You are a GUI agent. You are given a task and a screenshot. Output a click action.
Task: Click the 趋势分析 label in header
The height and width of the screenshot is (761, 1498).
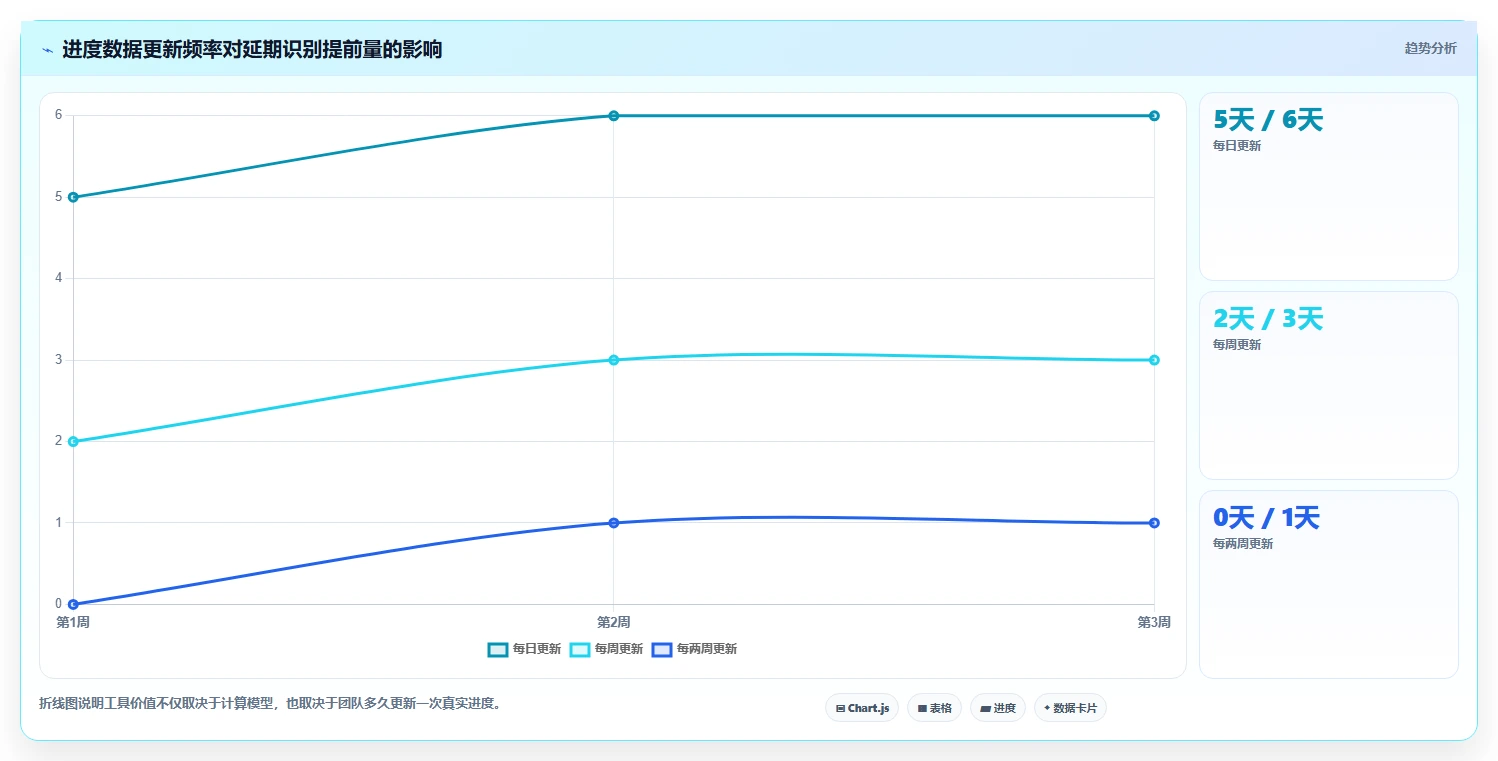click(1431, 48)
